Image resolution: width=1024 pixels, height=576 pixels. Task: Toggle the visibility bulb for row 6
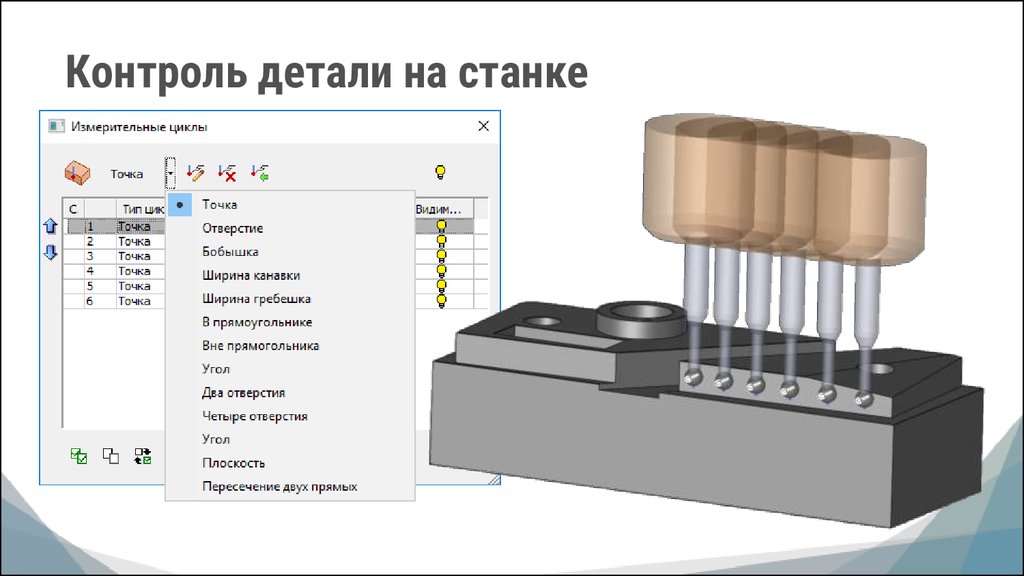441,300
